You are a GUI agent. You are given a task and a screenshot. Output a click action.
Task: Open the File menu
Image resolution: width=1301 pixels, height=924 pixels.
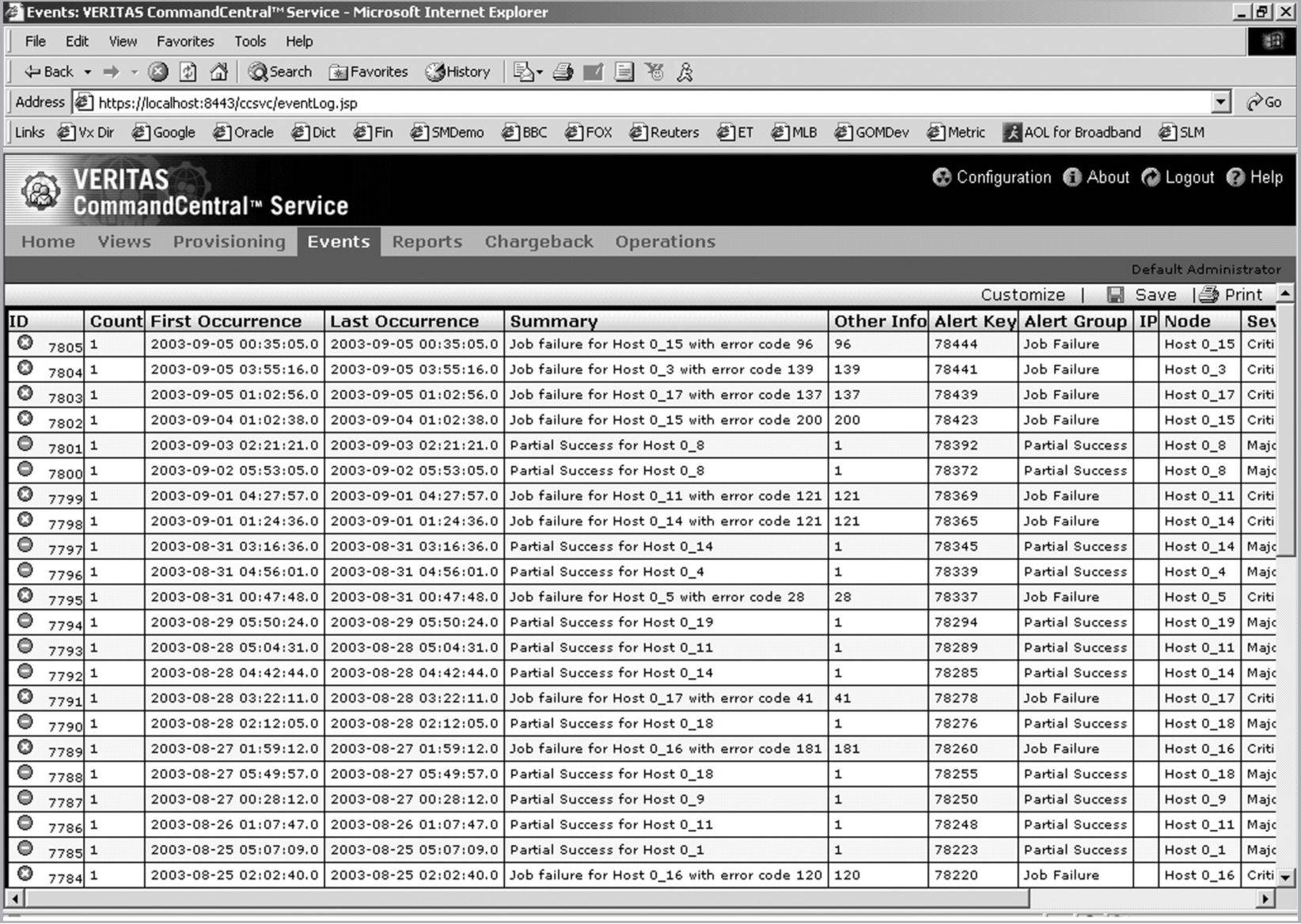tap(36, 41)
